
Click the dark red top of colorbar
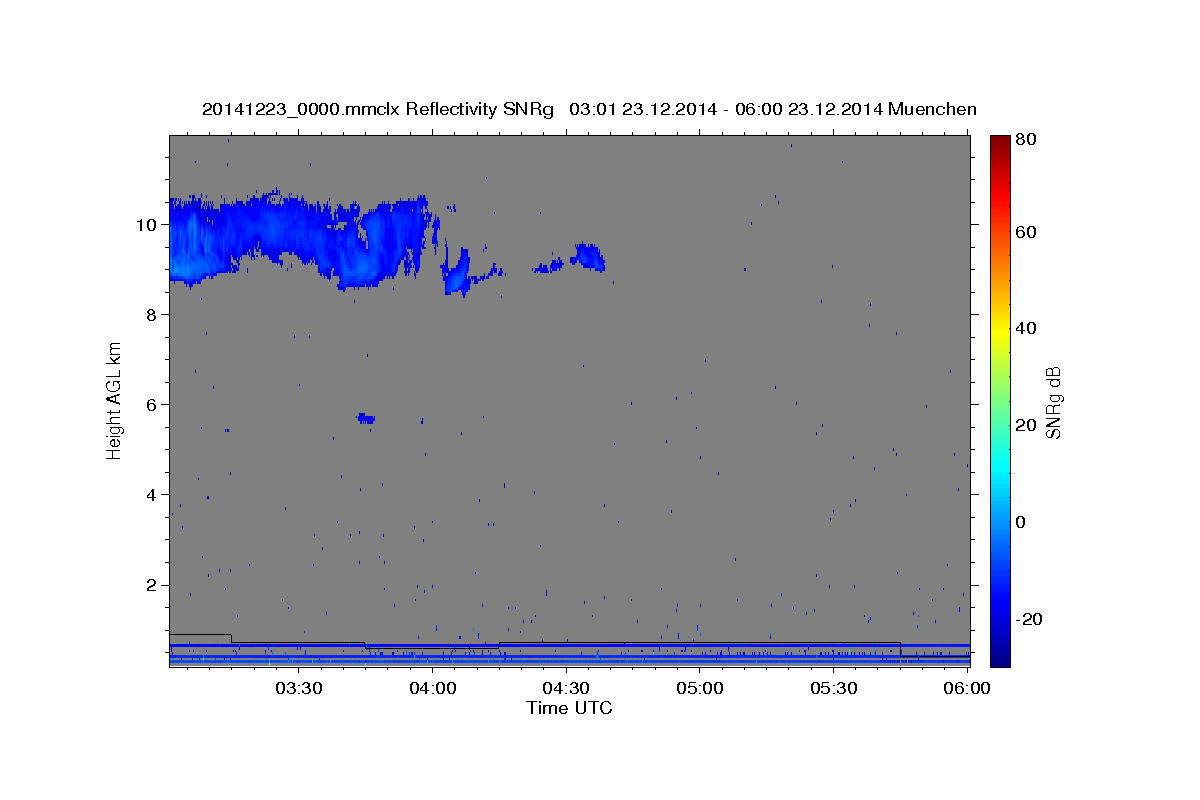(1000, 143)
